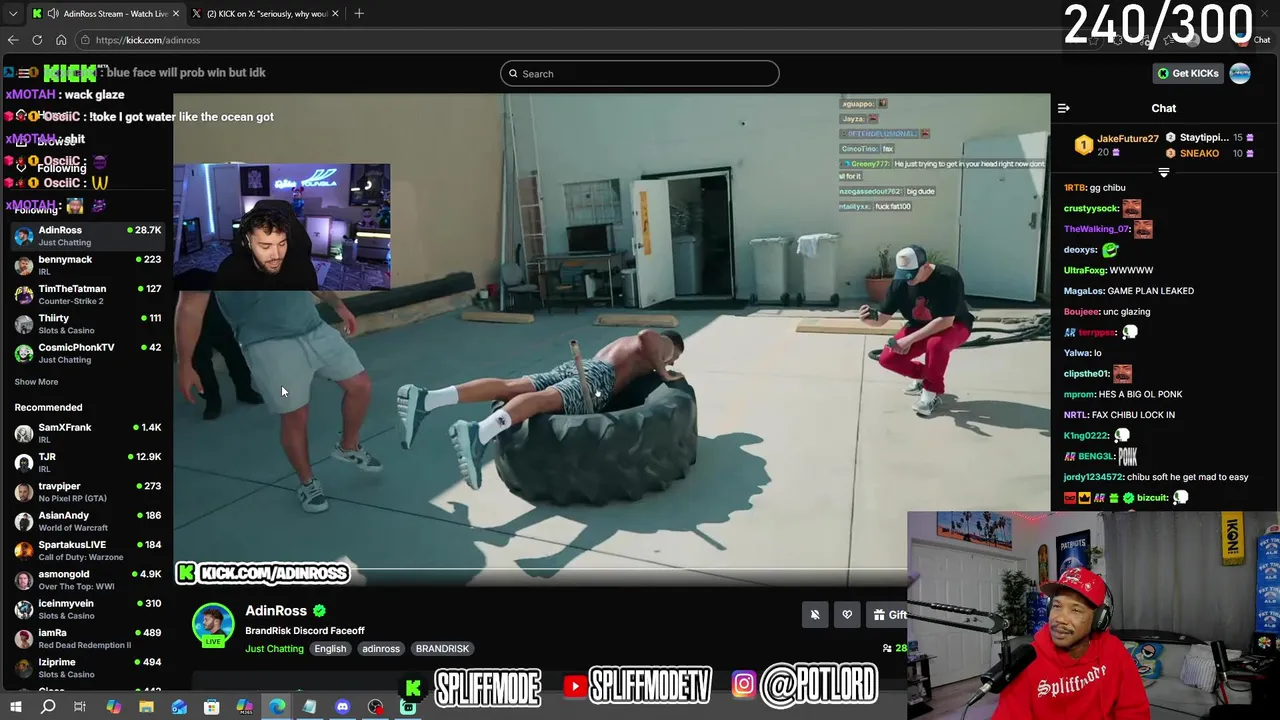This screenshot has height=720, width=1280.
Task: Open Windows taskbar search
Action: coord(48,707)
